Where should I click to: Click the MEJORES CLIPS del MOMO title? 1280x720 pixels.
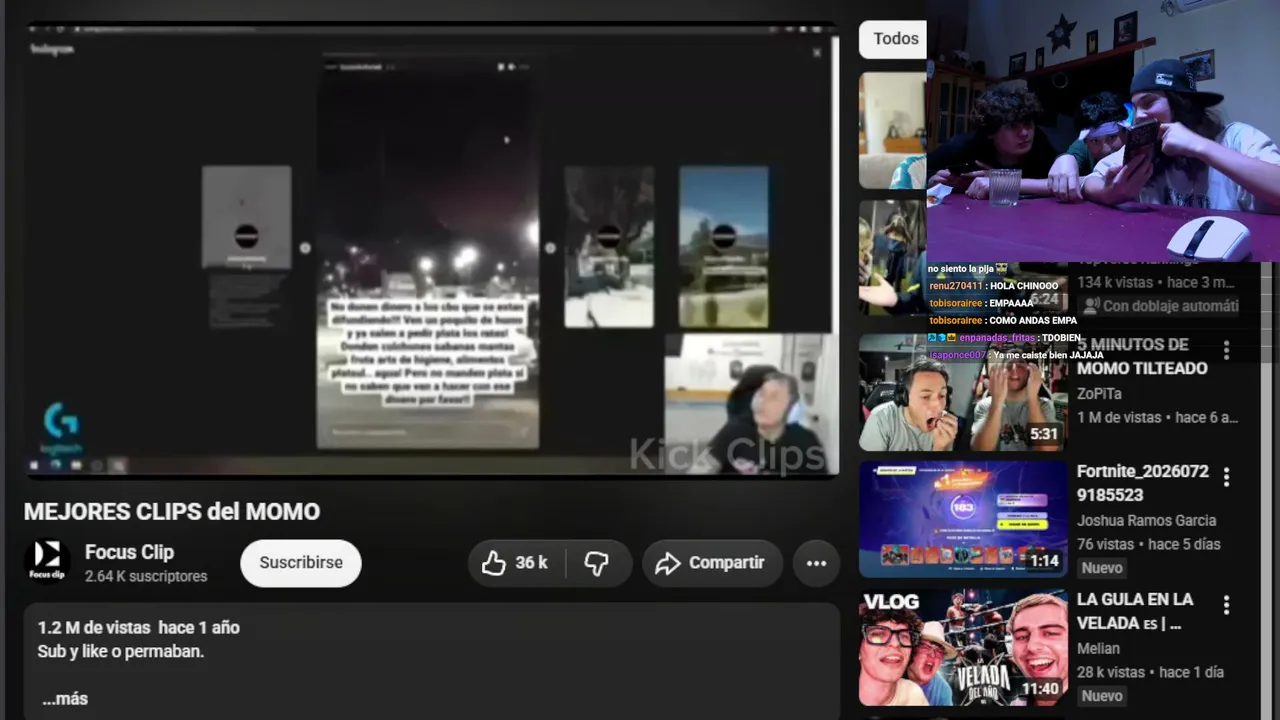[x=172, y=512]
